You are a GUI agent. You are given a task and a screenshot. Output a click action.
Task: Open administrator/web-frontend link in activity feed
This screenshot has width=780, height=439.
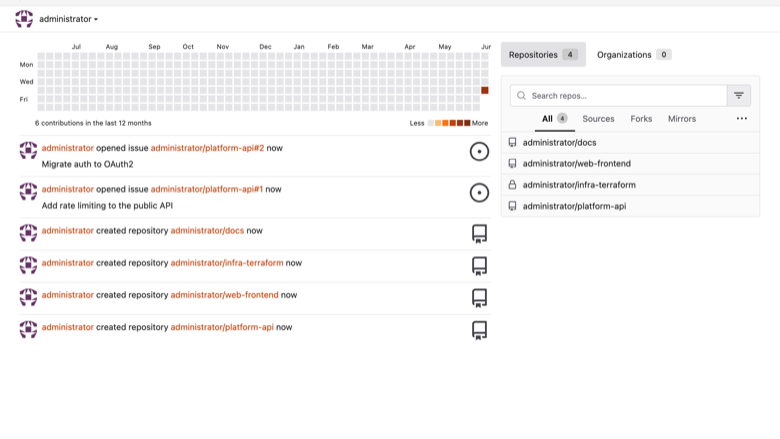(x=224, y=295)
